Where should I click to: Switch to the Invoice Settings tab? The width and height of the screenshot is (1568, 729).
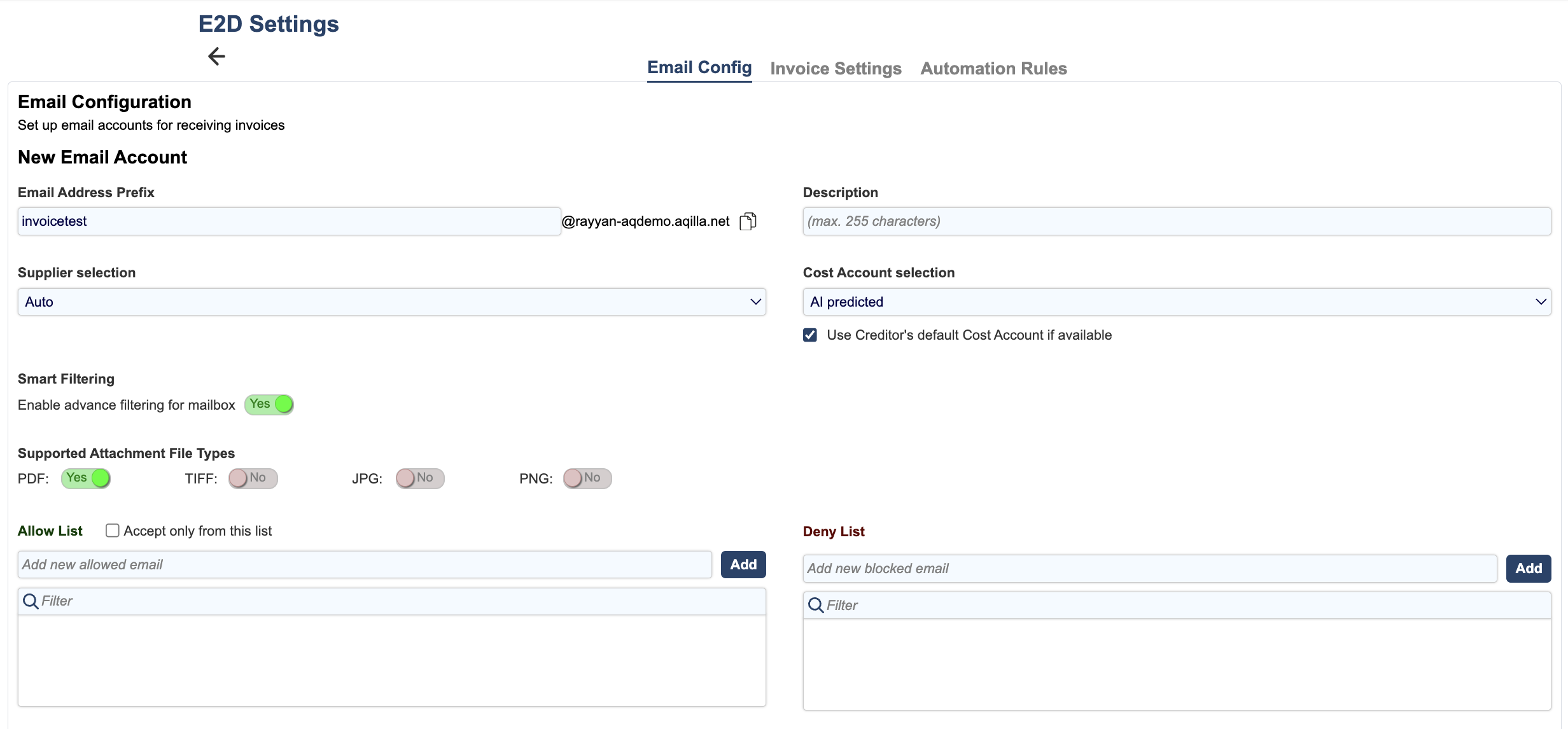(836, 69)
